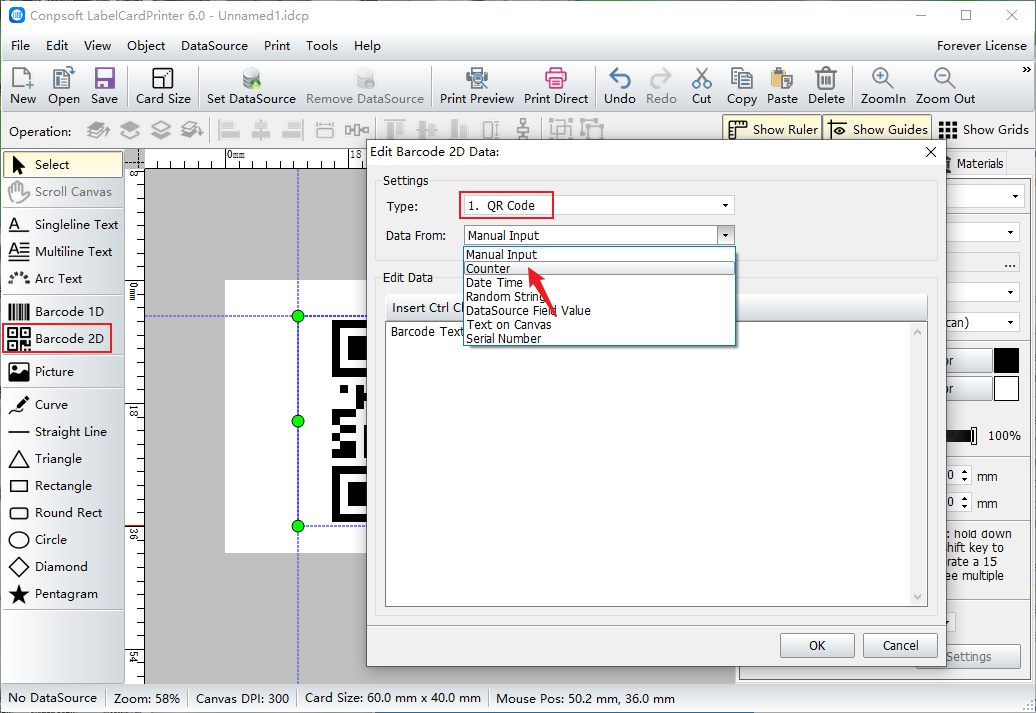Select the Round Rect tool
1036x713 pixels.
click(63, 513)
